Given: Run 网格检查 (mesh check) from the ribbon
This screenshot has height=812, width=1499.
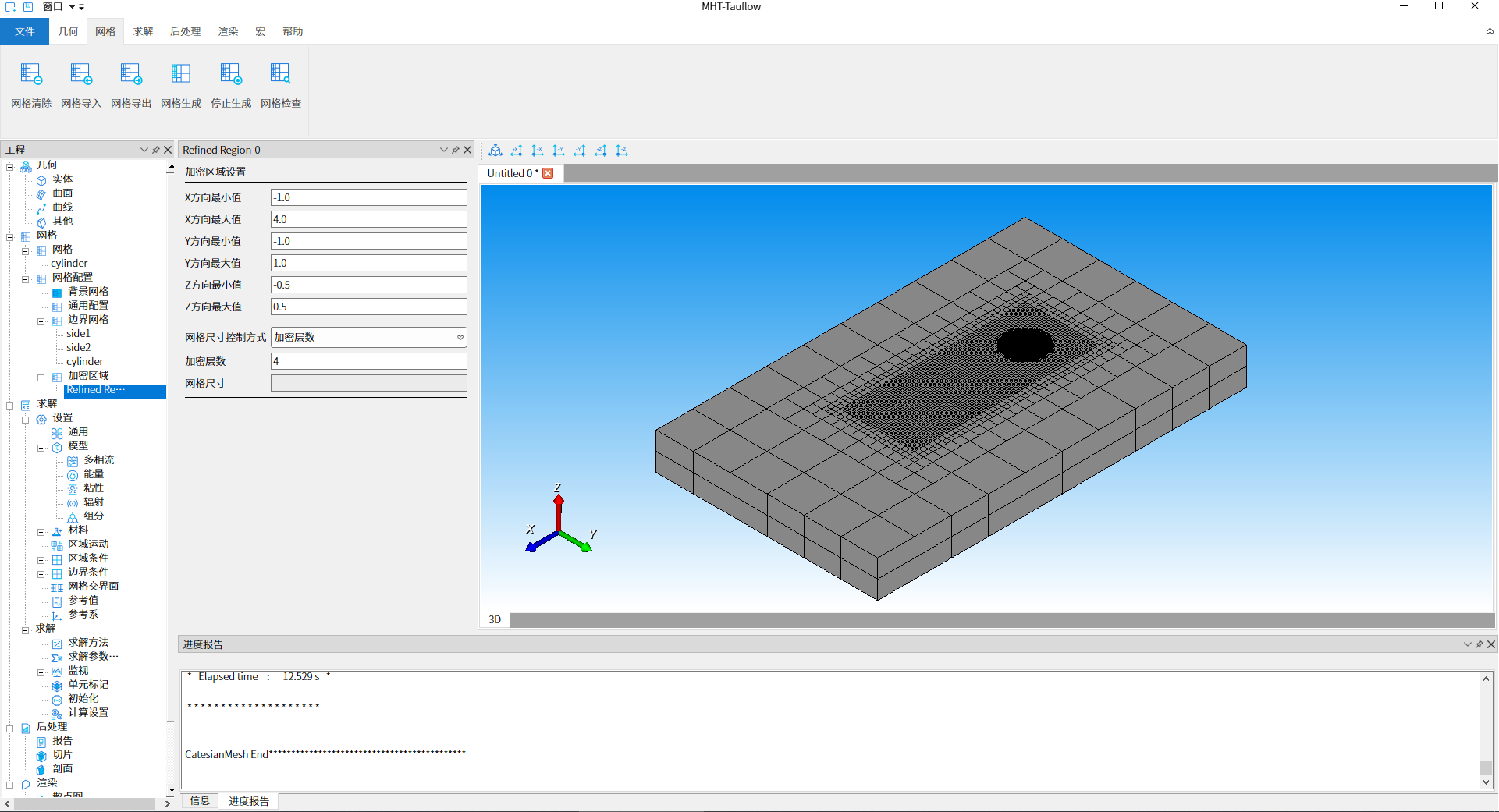Looking at the screenshot, I should coord(281,75).
